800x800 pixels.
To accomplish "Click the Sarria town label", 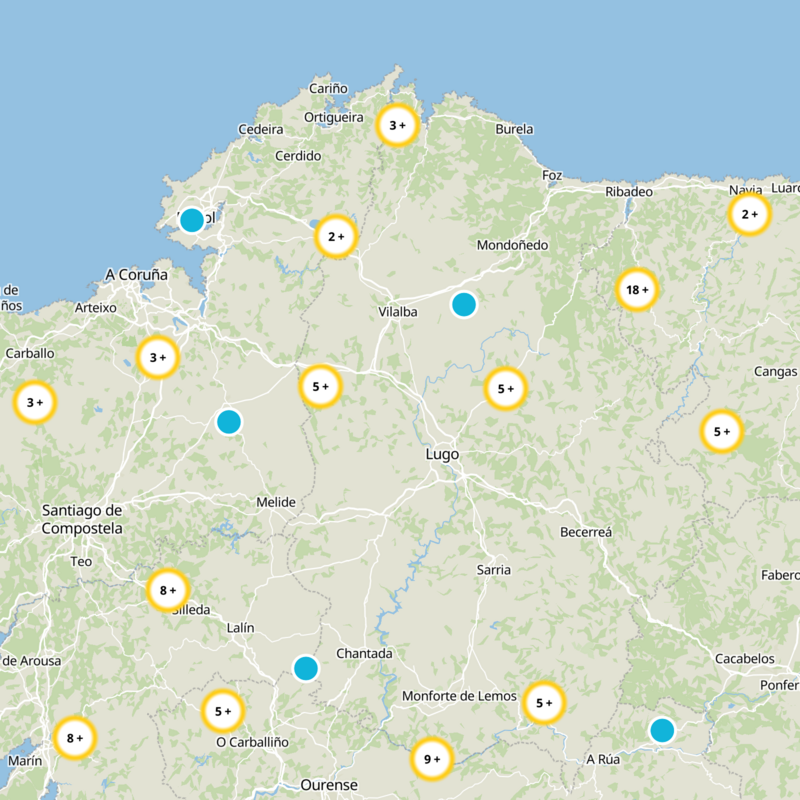I will click(493, 570).
